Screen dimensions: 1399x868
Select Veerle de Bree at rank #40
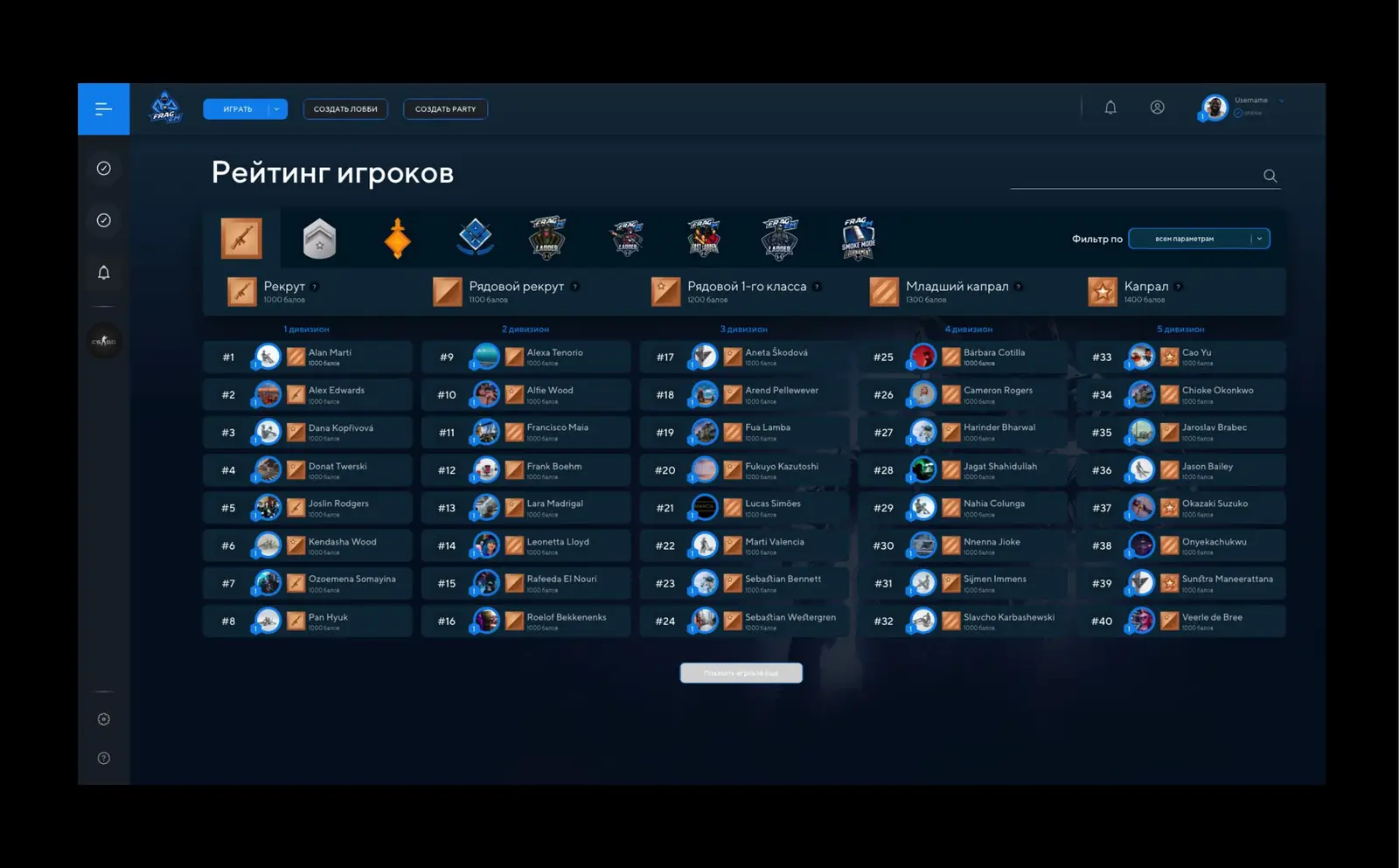click(x=1181, y=621)
